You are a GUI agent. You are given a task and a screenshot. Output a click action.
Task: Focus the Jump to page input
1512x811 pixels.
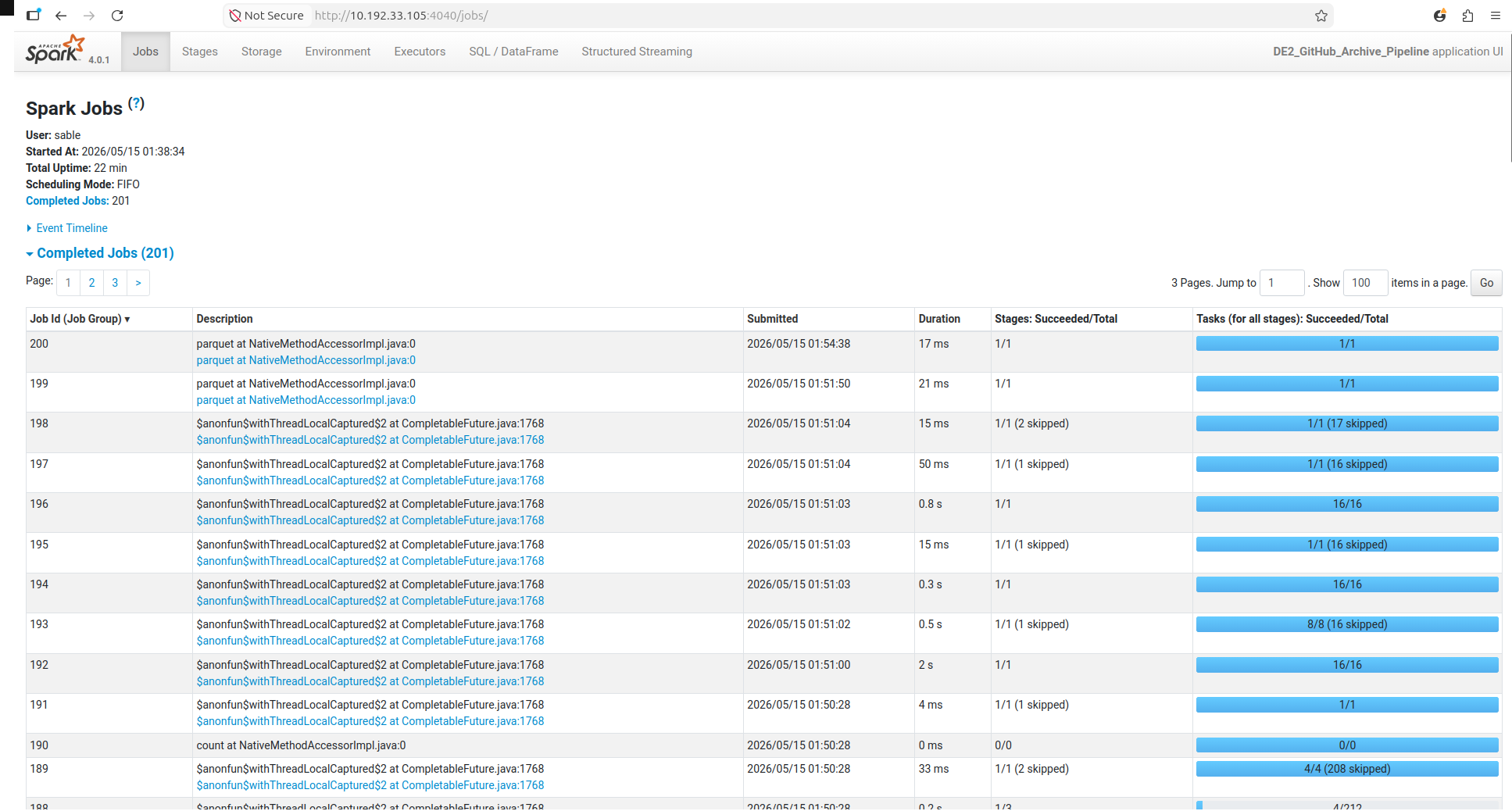(1282, 283)
